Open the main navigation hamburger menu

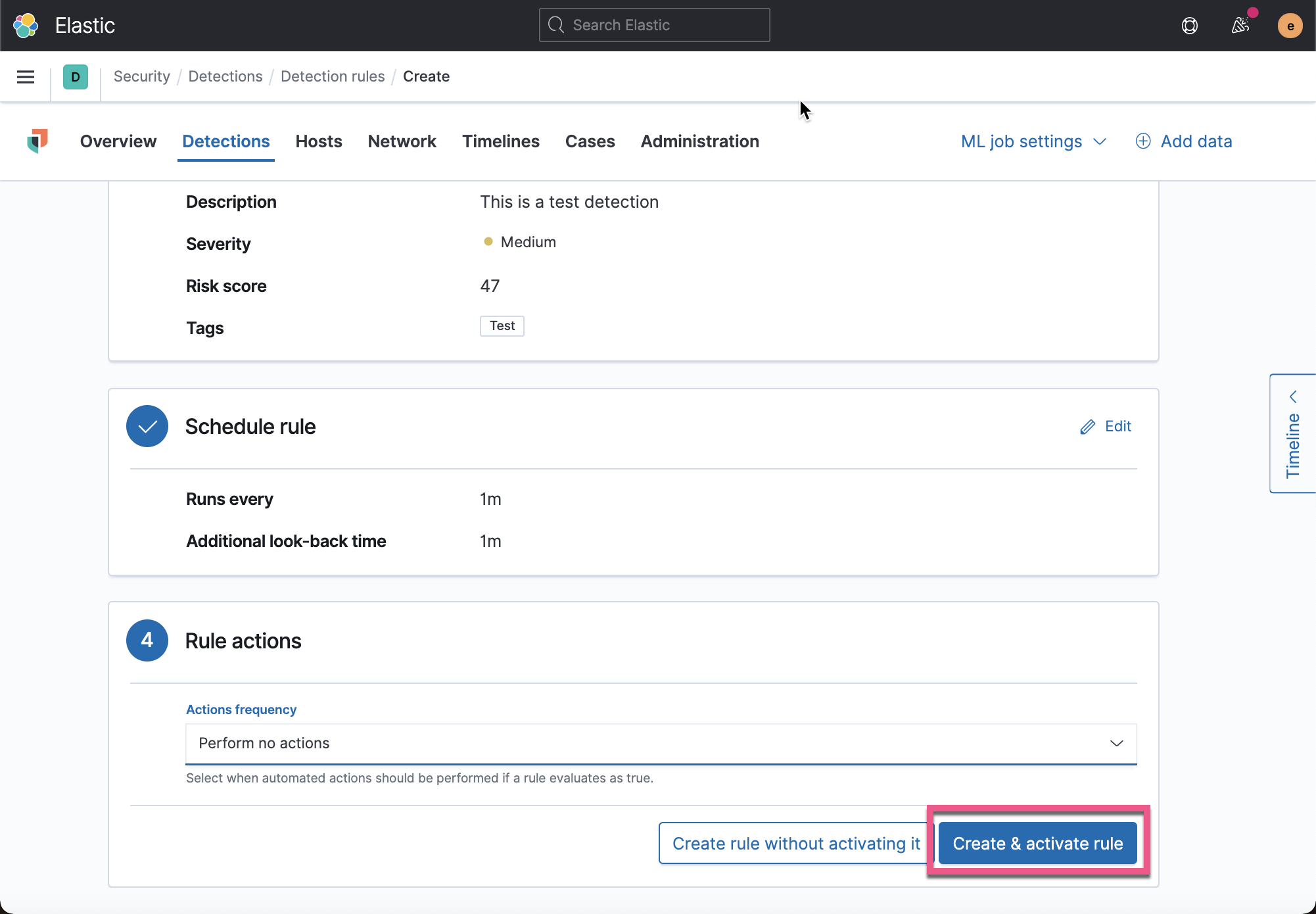[x=25, y=76]
